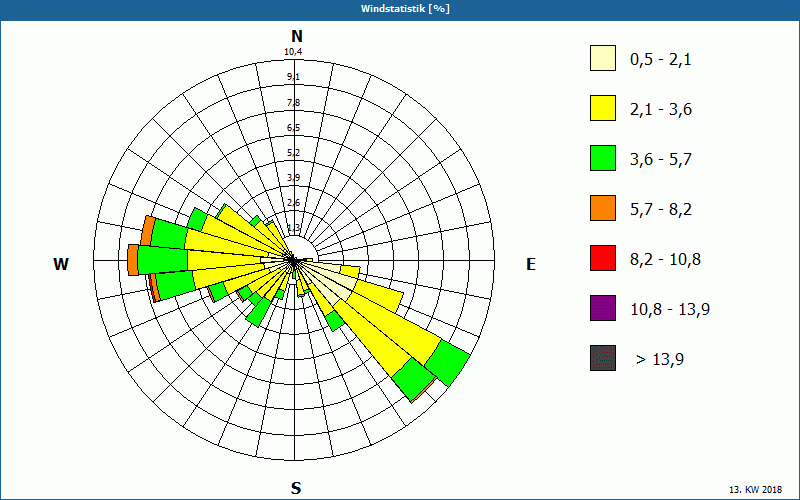Click the orange 5,7 - 8,2 legend swatch
The image size is (800, 500).
click(603, 208)
